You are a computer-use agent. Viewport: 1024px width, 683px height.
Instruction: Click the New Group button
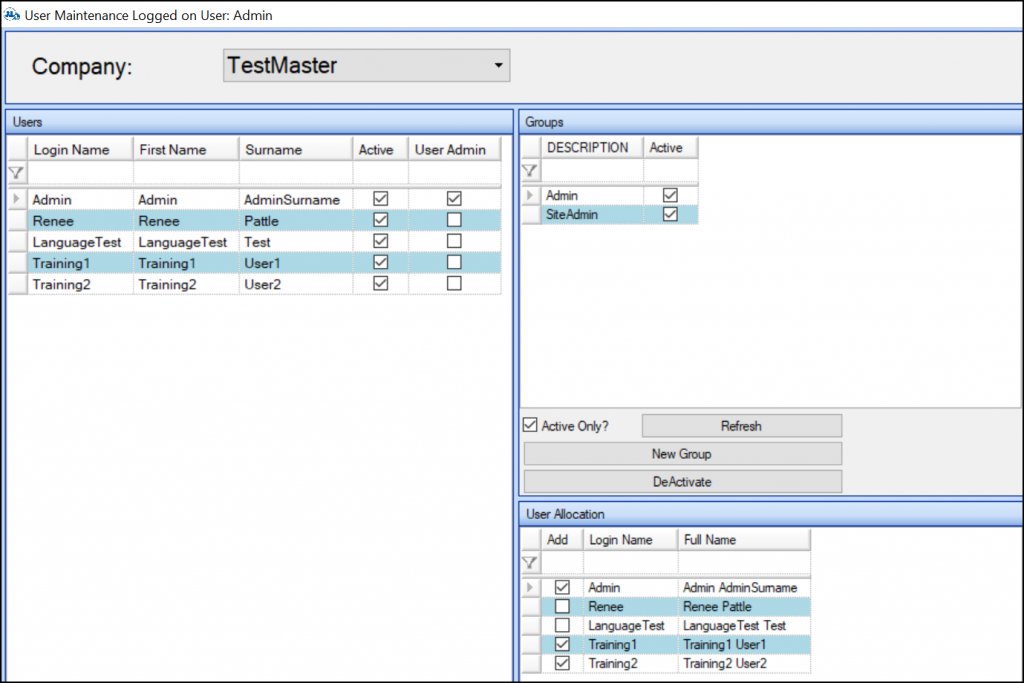click(682, 454)
